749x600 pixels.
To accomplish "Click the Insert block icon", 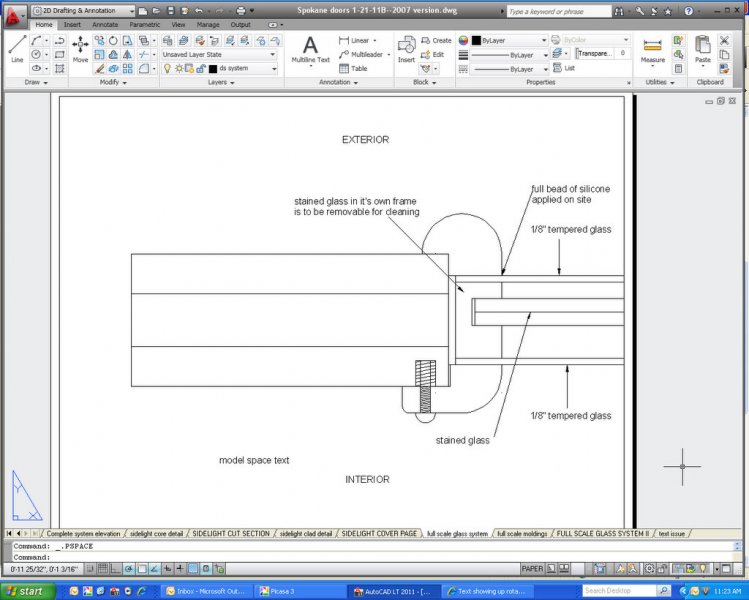I will 407,48.
